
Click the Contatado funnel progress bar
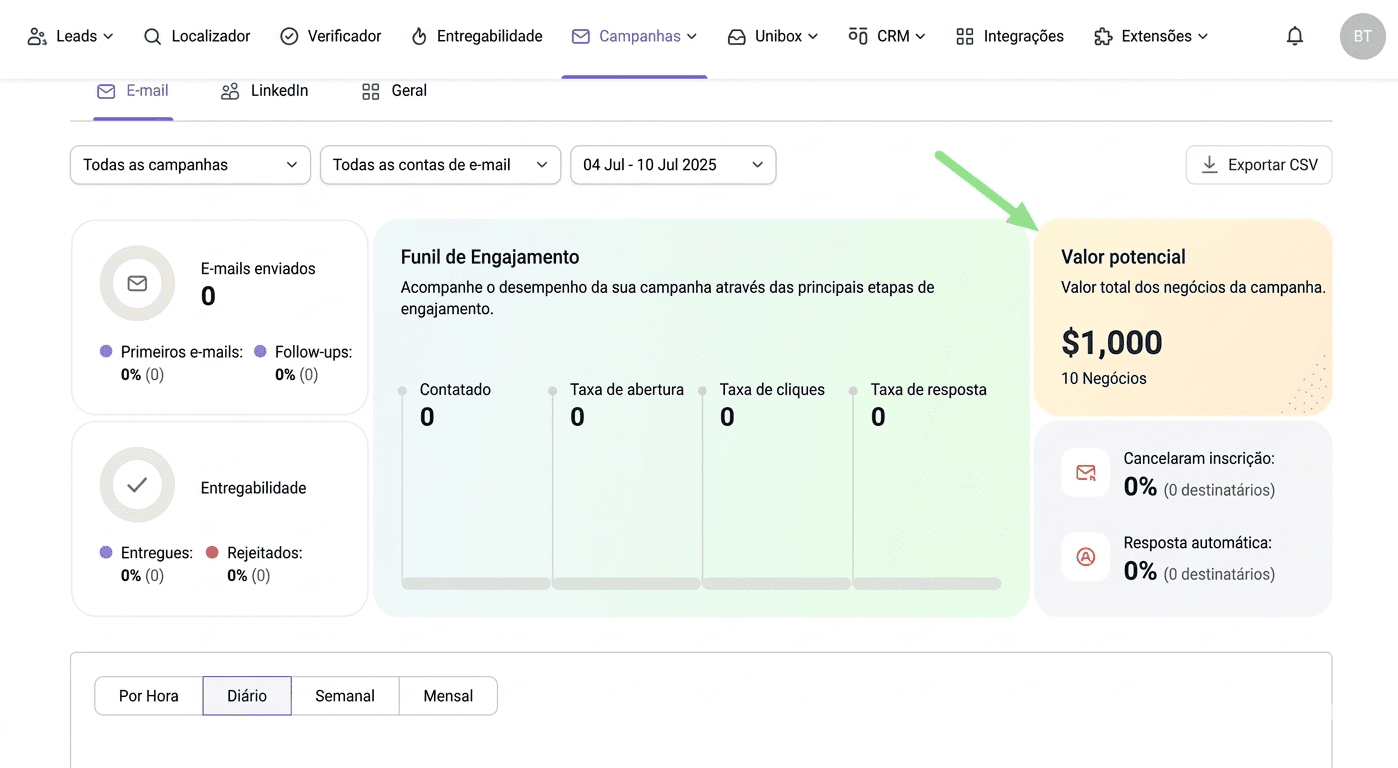click(476, 583)
